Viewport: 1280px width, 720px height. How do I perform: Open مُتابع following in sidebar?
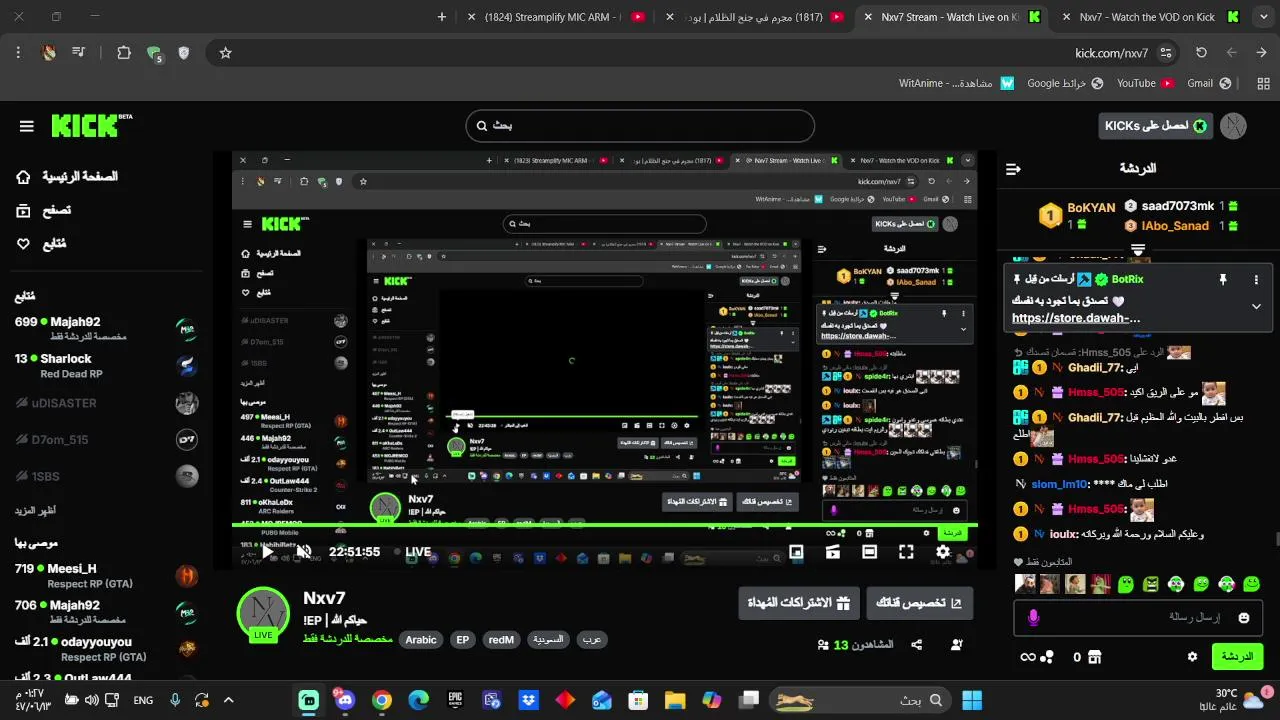coord(42,243)
